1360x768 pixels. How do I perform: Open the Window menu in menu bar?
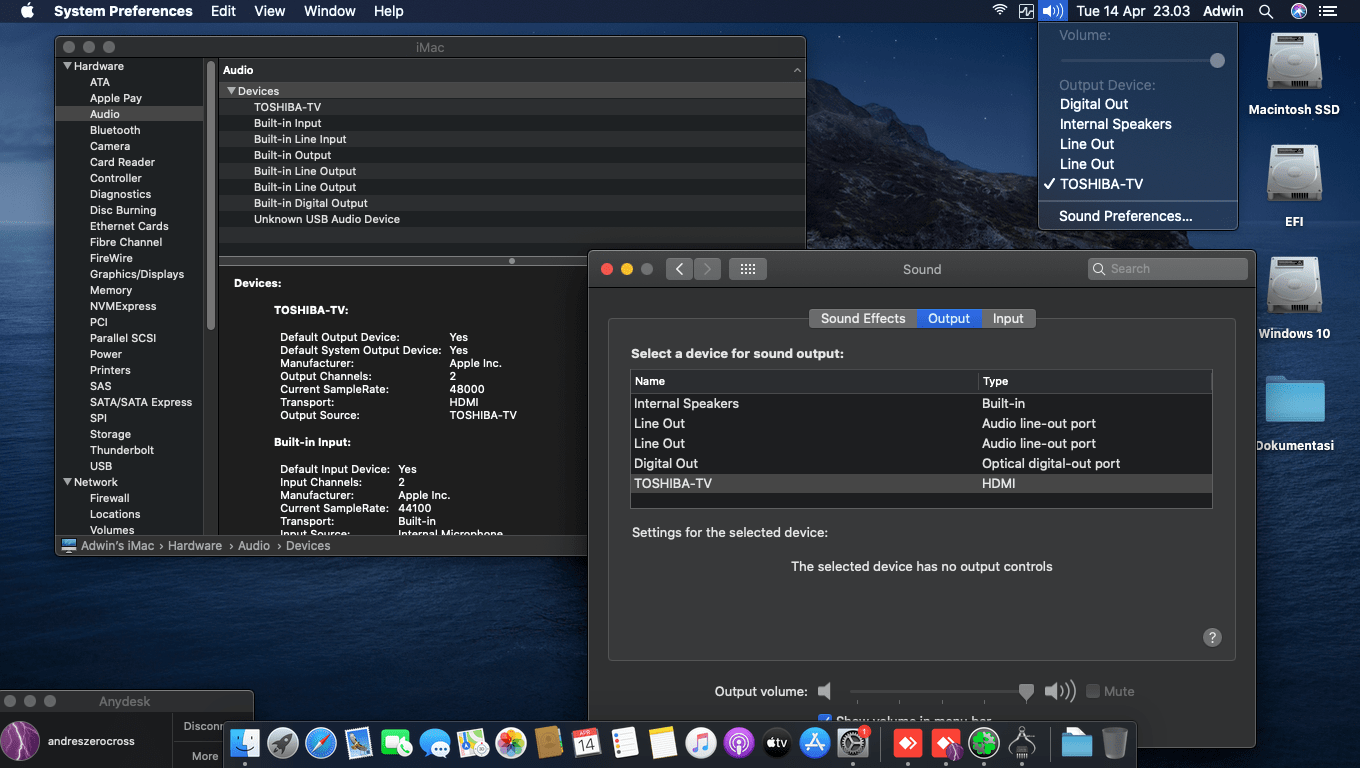coord(329,11)
